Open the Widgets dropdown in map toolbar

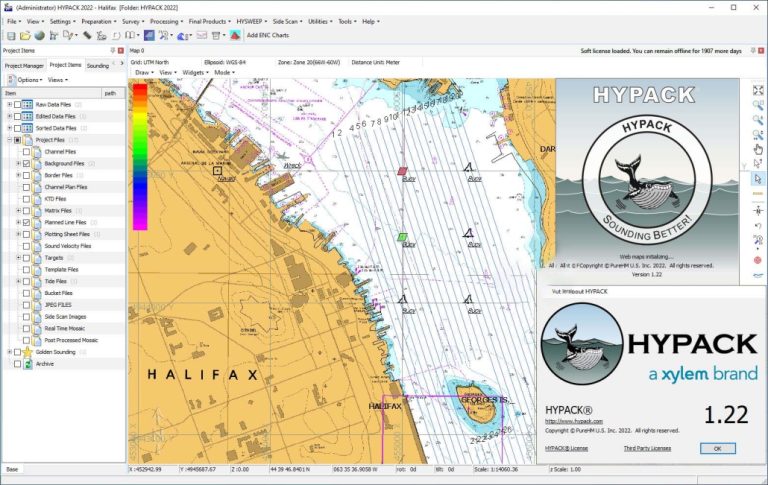click(195, 73)
